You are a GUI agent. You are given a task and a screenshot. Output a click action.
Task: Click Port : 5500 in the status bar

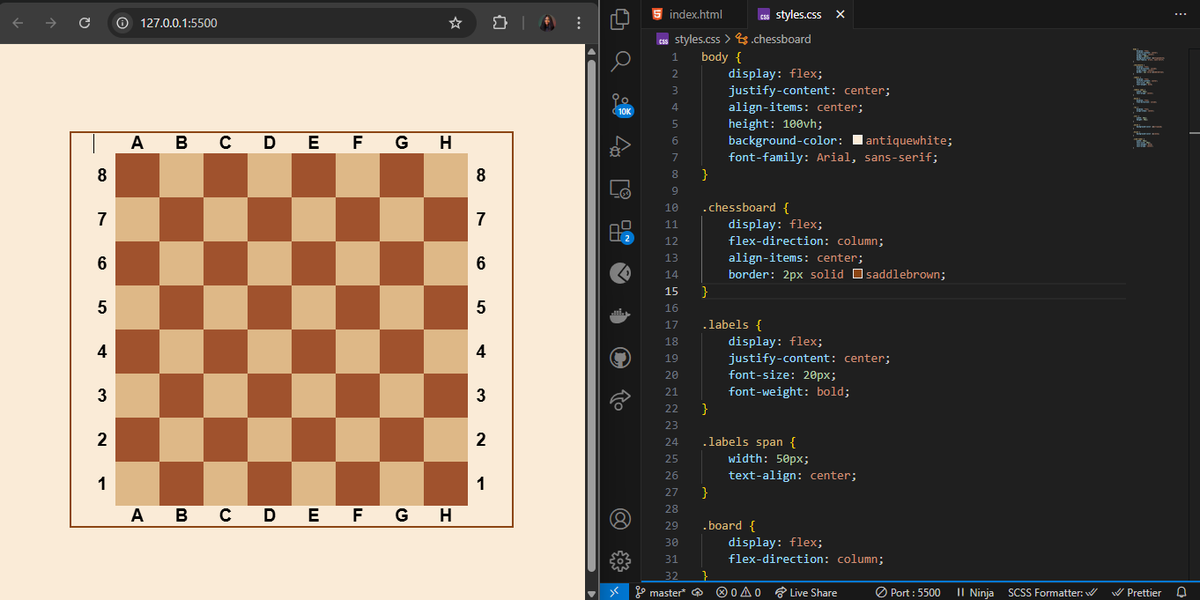pyautogui.click(x=908, y=592)
